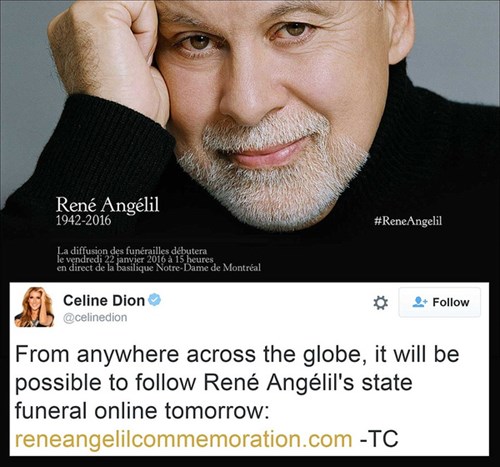Click the Celine Dion display name
Image resolution: width=500 pixels, height=467 pixels.
(104, 300)
